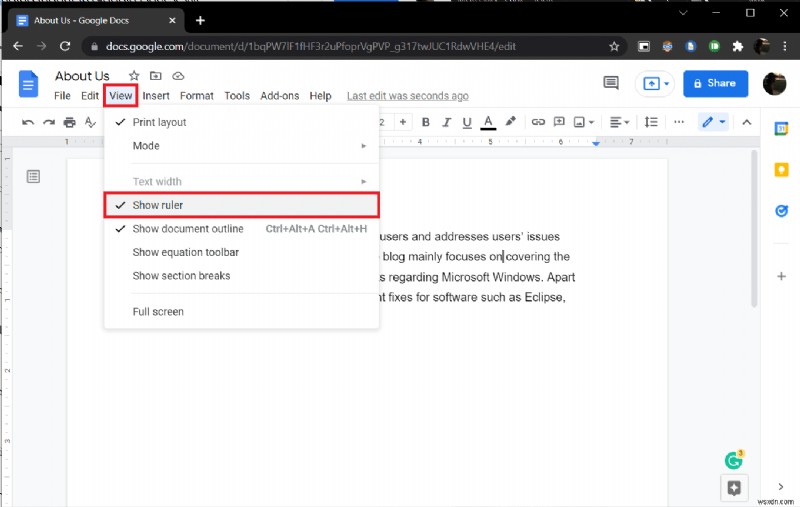This screenshot has height=507, width=800.
Task: Click the About Us document title
Action: [x=82, y=76]
